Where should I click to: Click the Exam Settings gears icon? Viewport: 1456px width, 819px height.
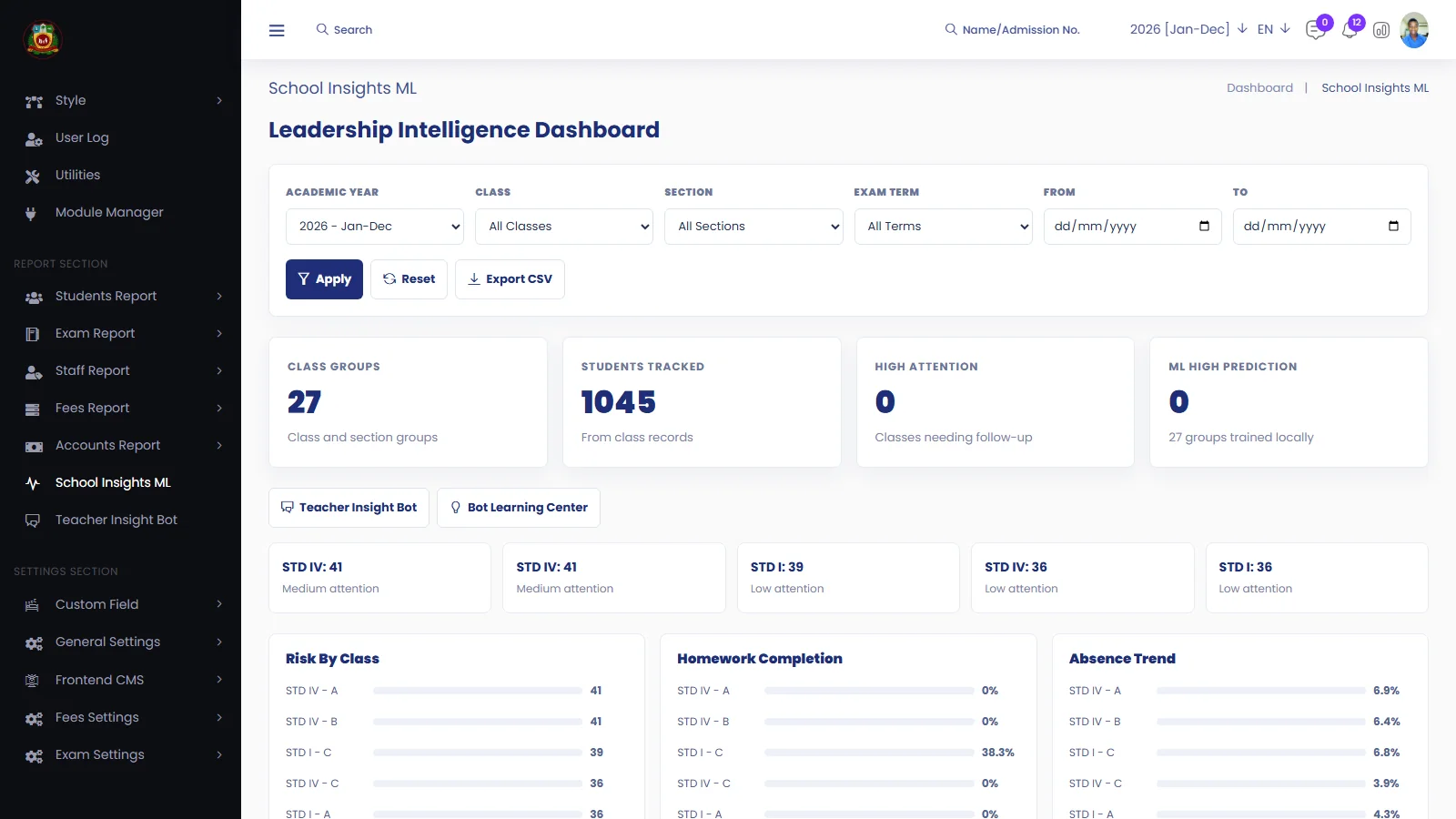[x=34, y=755]
